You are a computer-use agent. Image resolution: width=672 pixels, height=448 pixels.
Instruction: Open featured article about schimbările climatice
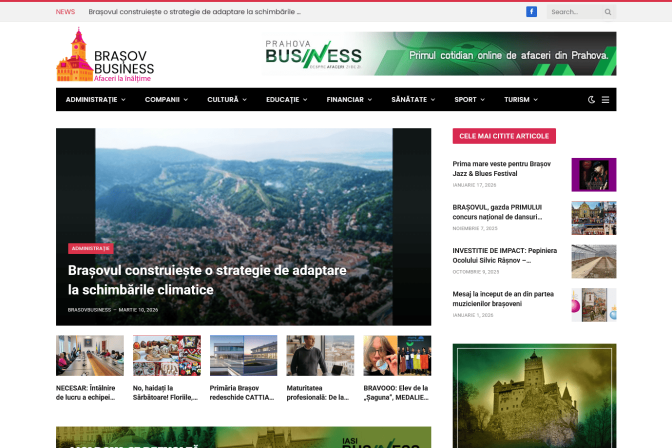coord(207,280)
